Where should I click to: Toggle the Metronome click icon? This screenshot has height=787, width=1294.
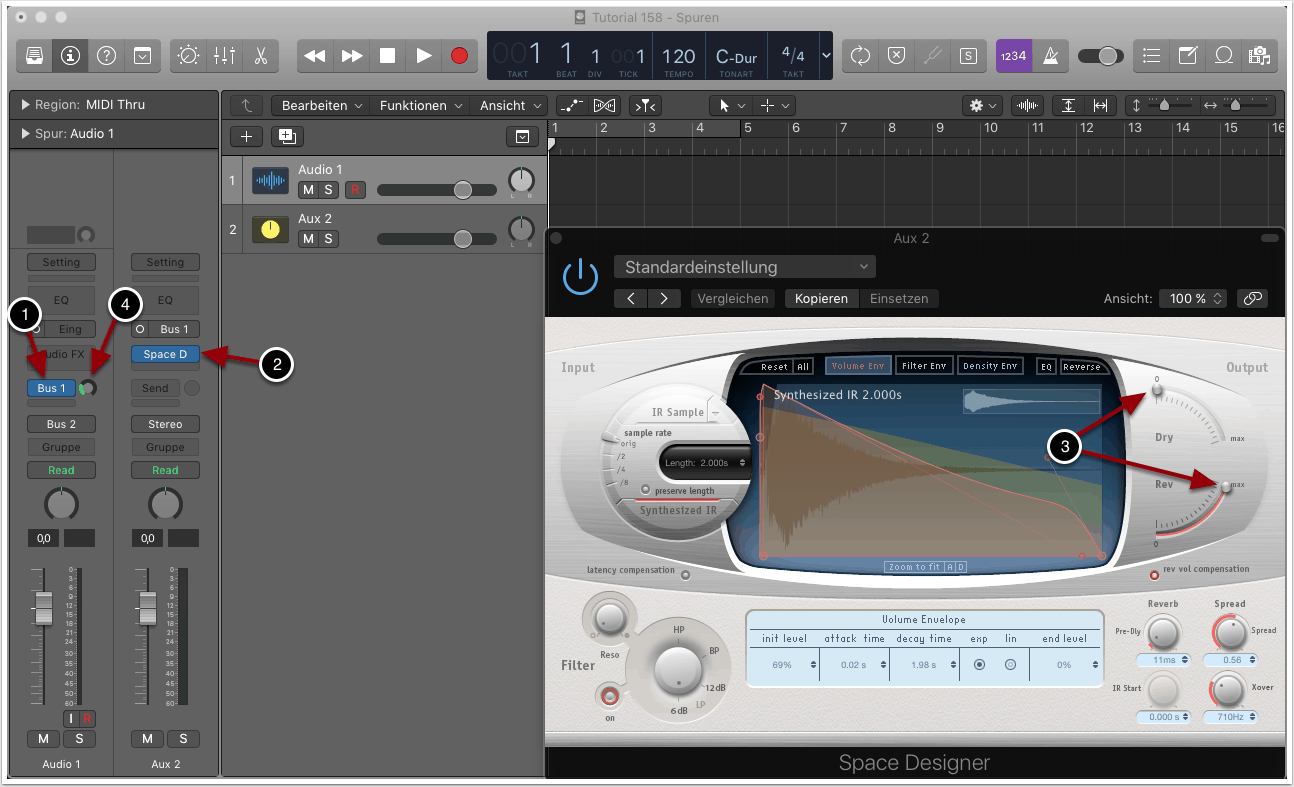tap(1050, 56)
